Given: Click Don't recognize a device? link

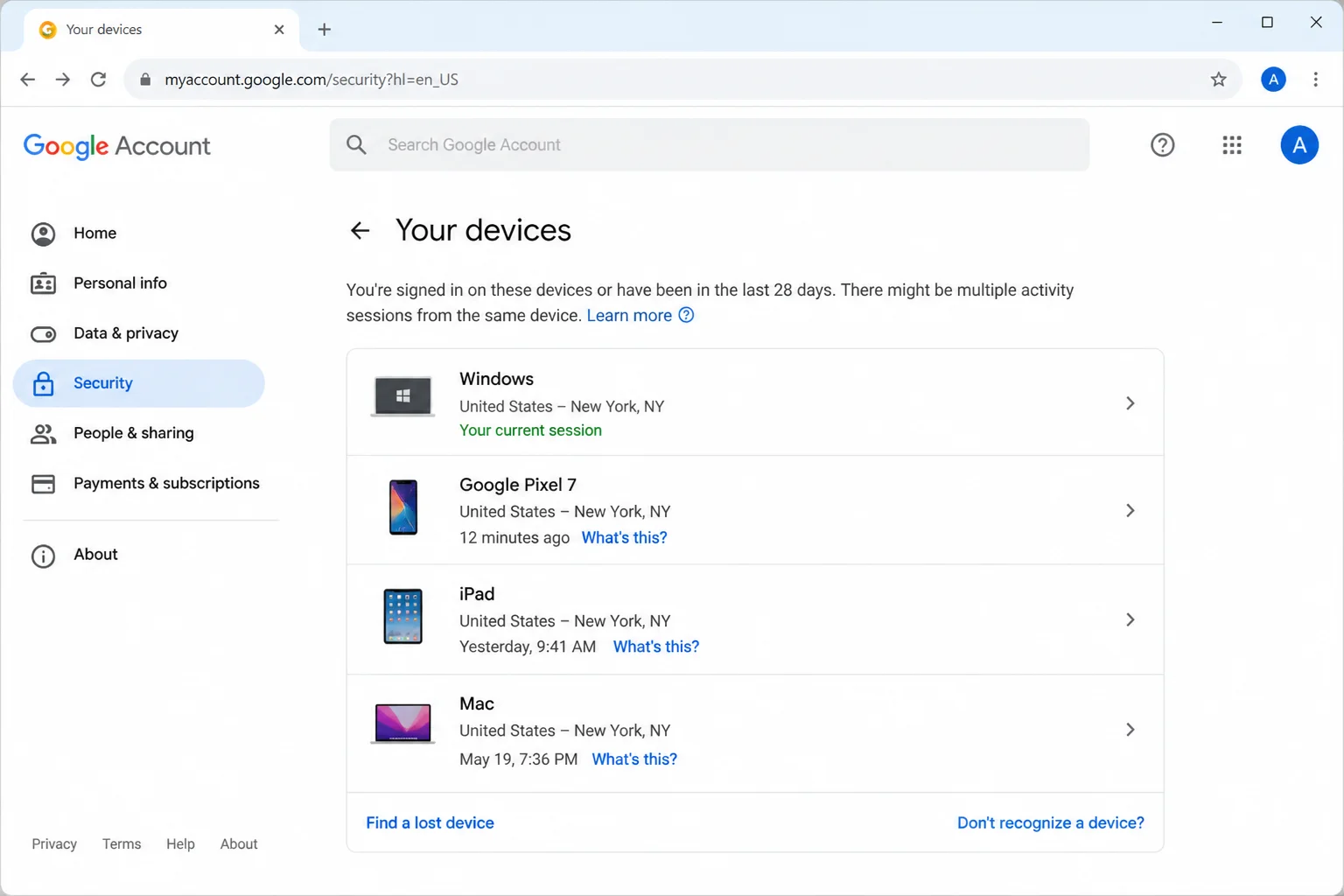Looking at the screenshot, I should [1051, 822].
